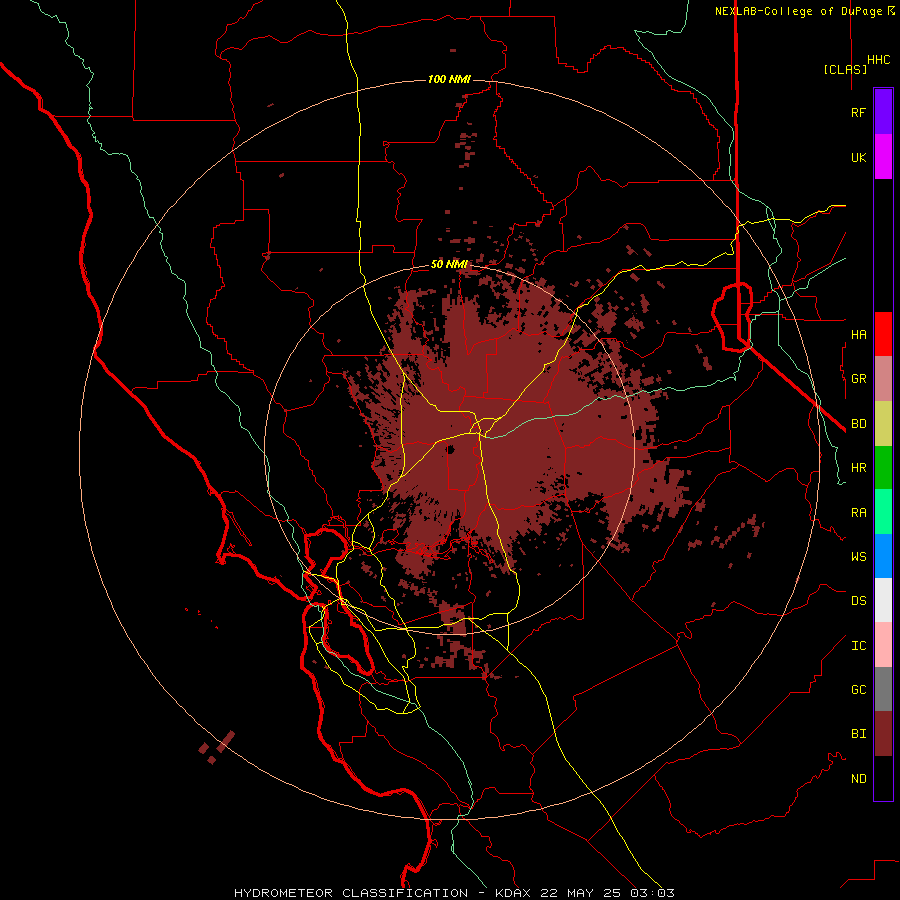
Task: Click the ND black legend swatch
Action: [883, 778]
